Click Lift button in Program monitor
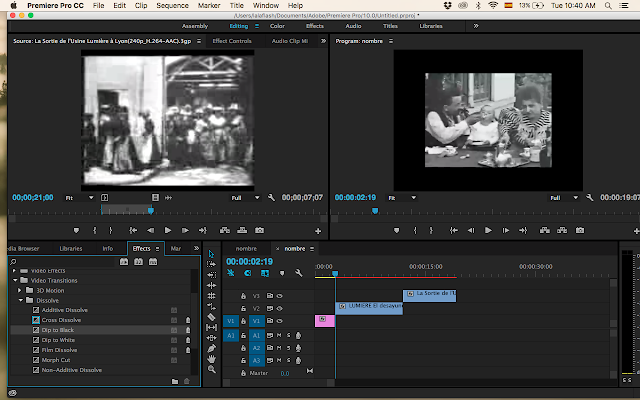The width and height of the screenshot is (640, 400). [x=545, y=231]
